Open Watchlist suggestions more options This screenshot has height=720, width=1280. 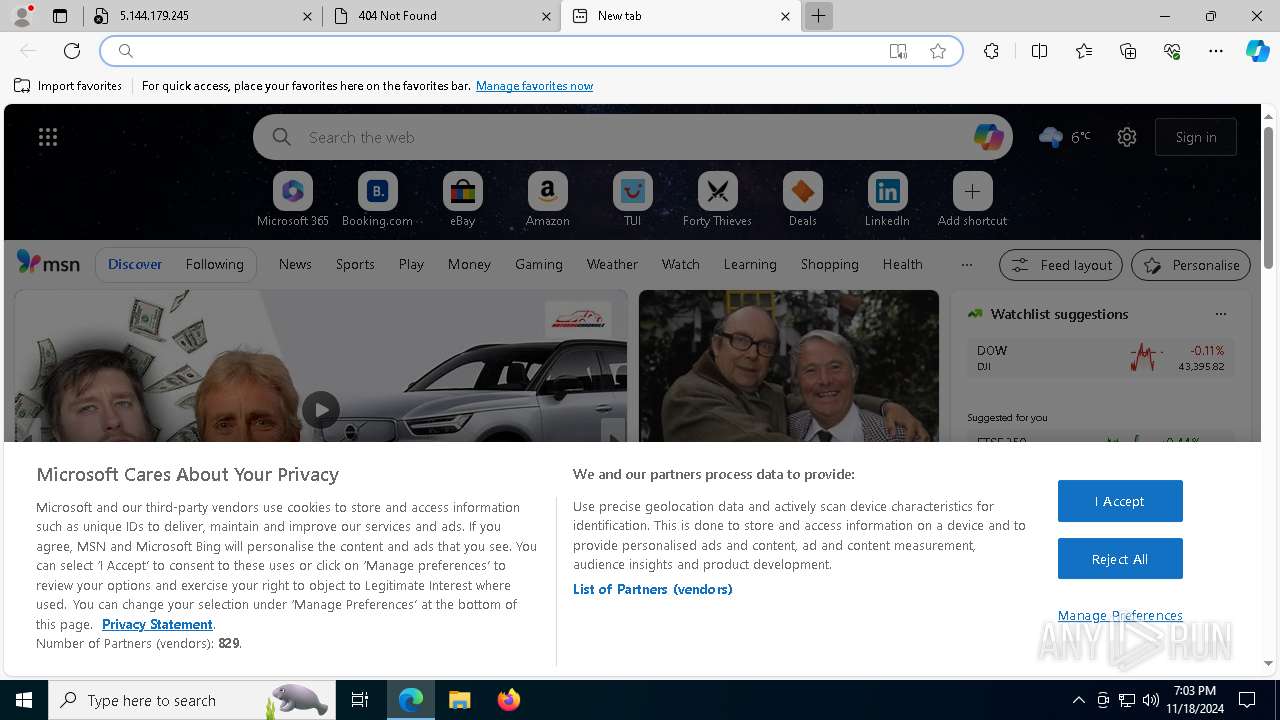[x=1220, y=314]
